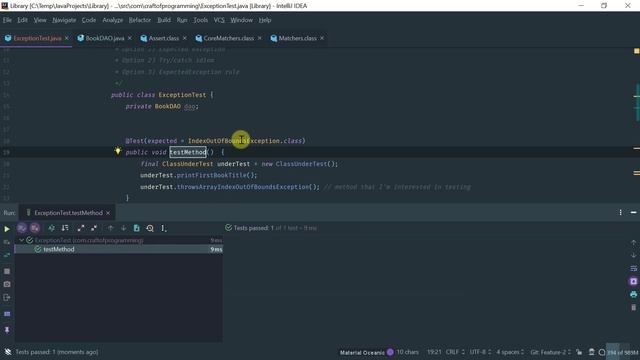Open the Navigate menu

pyautogui.click(x=64, y=20)
